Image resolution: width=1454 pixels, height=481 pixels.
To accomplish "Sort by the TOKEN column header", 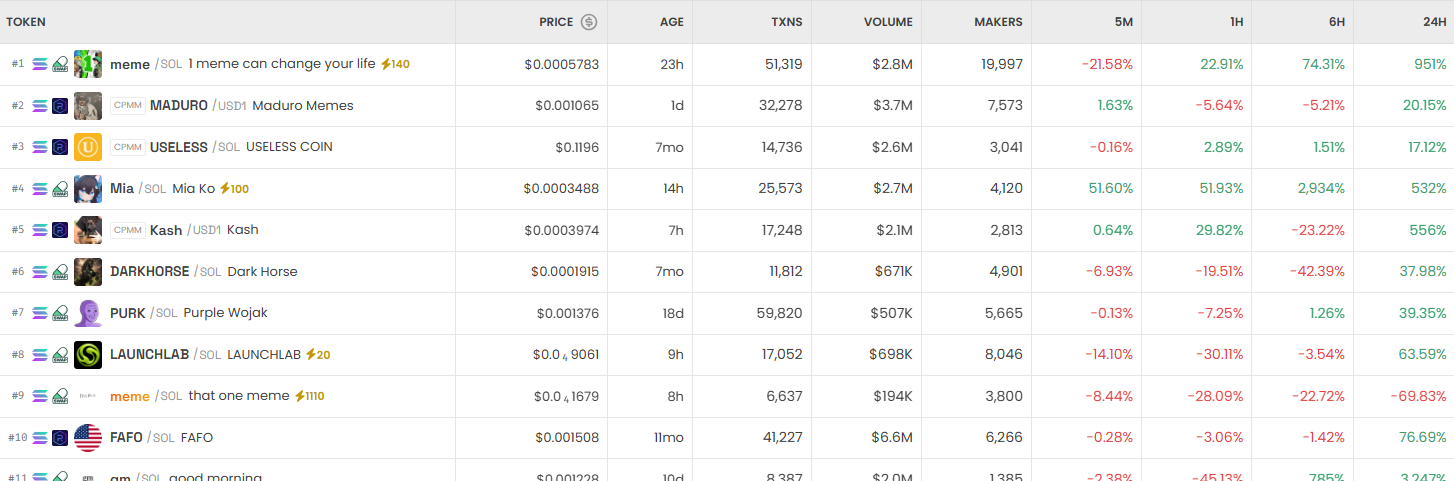I will (x=26, y=22).
